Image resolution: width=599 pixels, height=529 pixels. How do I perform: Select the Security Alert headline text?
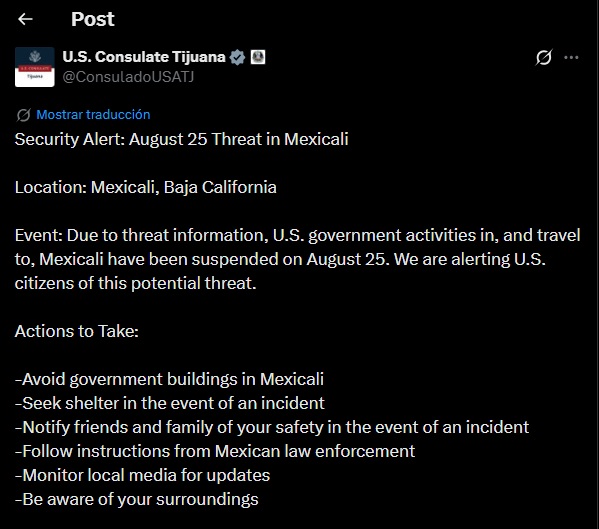(181, 139)
